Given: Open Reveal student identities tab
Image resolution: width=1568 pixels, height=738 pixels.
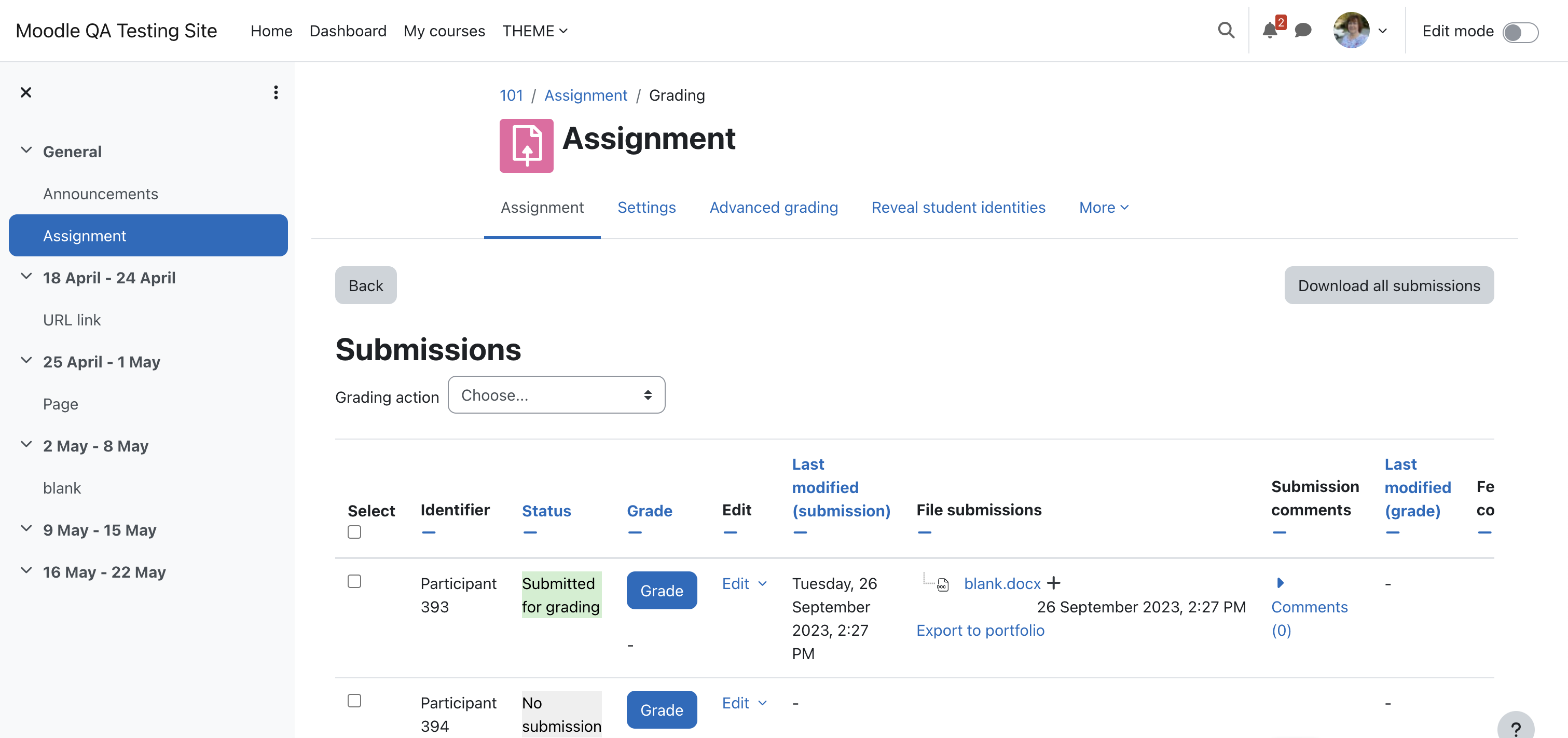Looking at the screenshot, I should (x=958, y=208).
